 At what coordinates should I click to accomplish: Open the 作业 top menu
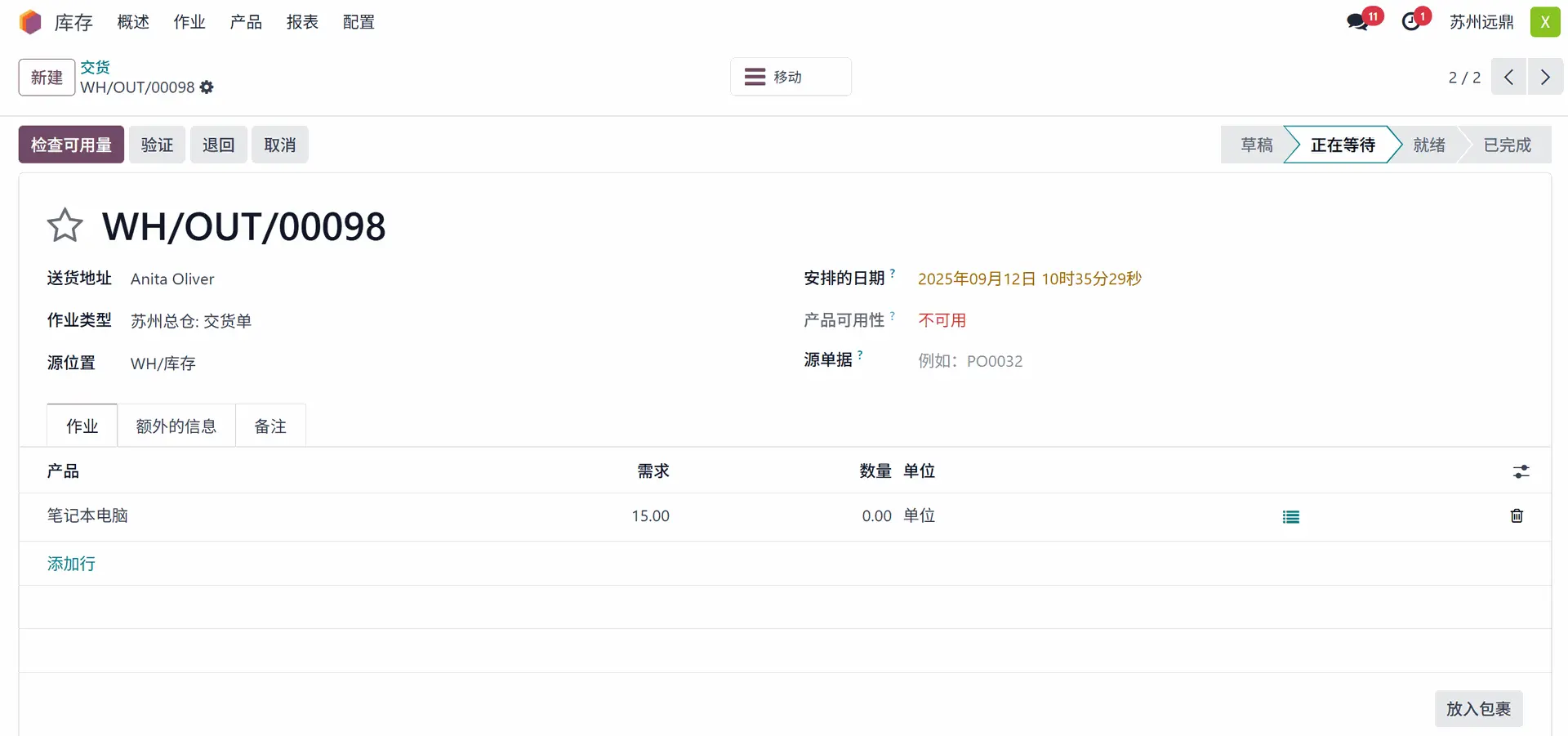(189, 22)
